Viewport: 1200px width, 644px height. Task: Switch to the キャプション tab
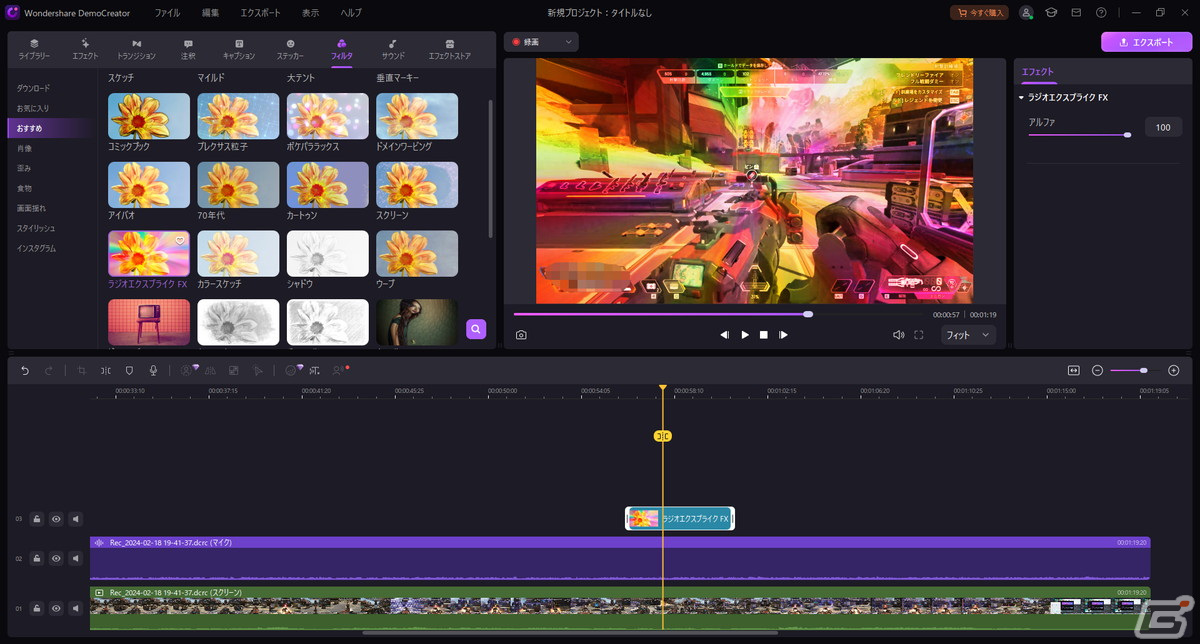click(239, 49)
